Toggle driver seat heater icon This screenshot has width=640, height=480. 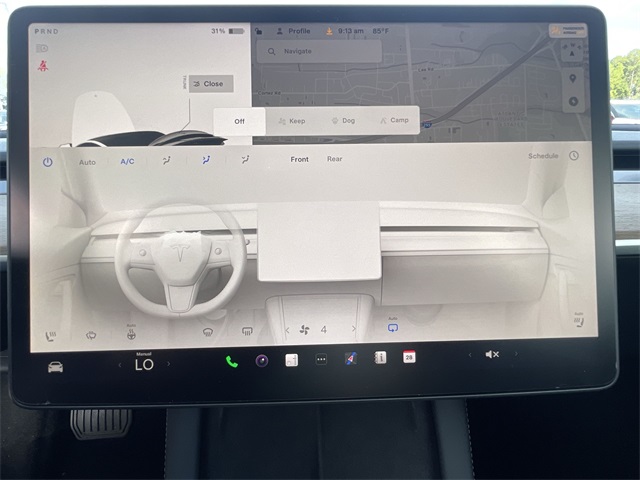[51, 336]
